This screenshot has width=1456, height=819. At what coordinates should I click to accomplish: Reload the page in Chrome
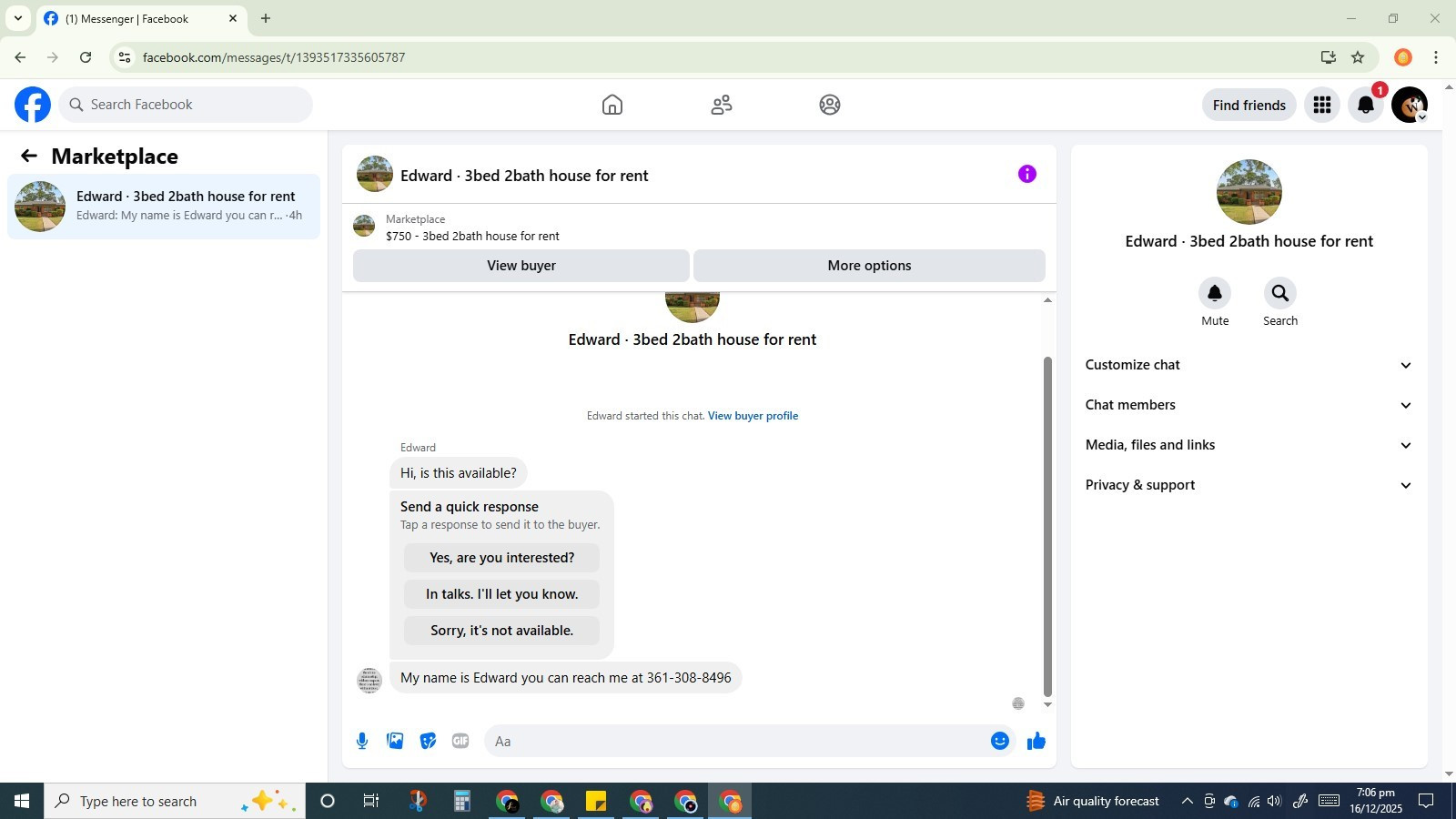[x=86, y=57]
